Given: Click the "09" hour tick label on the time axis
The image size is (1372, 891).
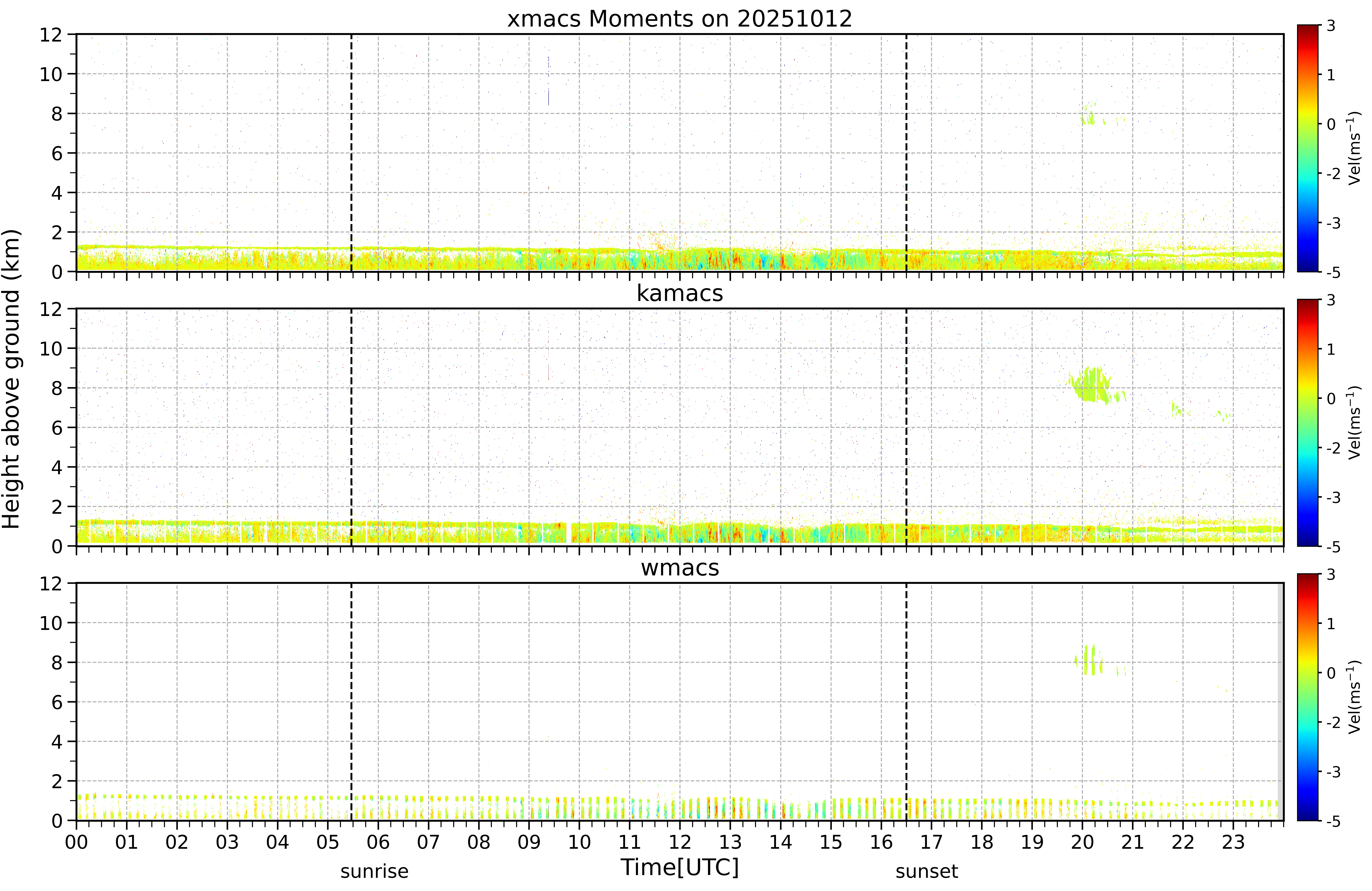Looking at the screenshot, I should [529, 843].
